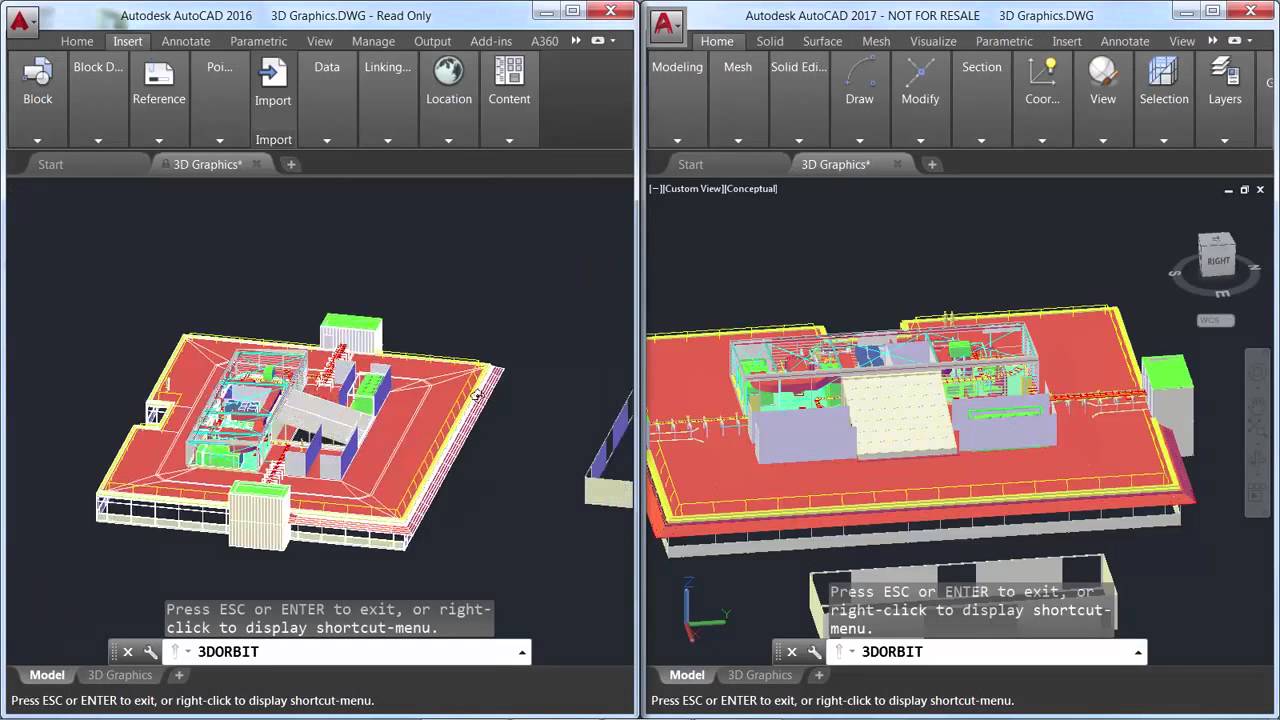
Task: Click the command line customize wrench in AutoCAD 2016
Action: point(150,652)
